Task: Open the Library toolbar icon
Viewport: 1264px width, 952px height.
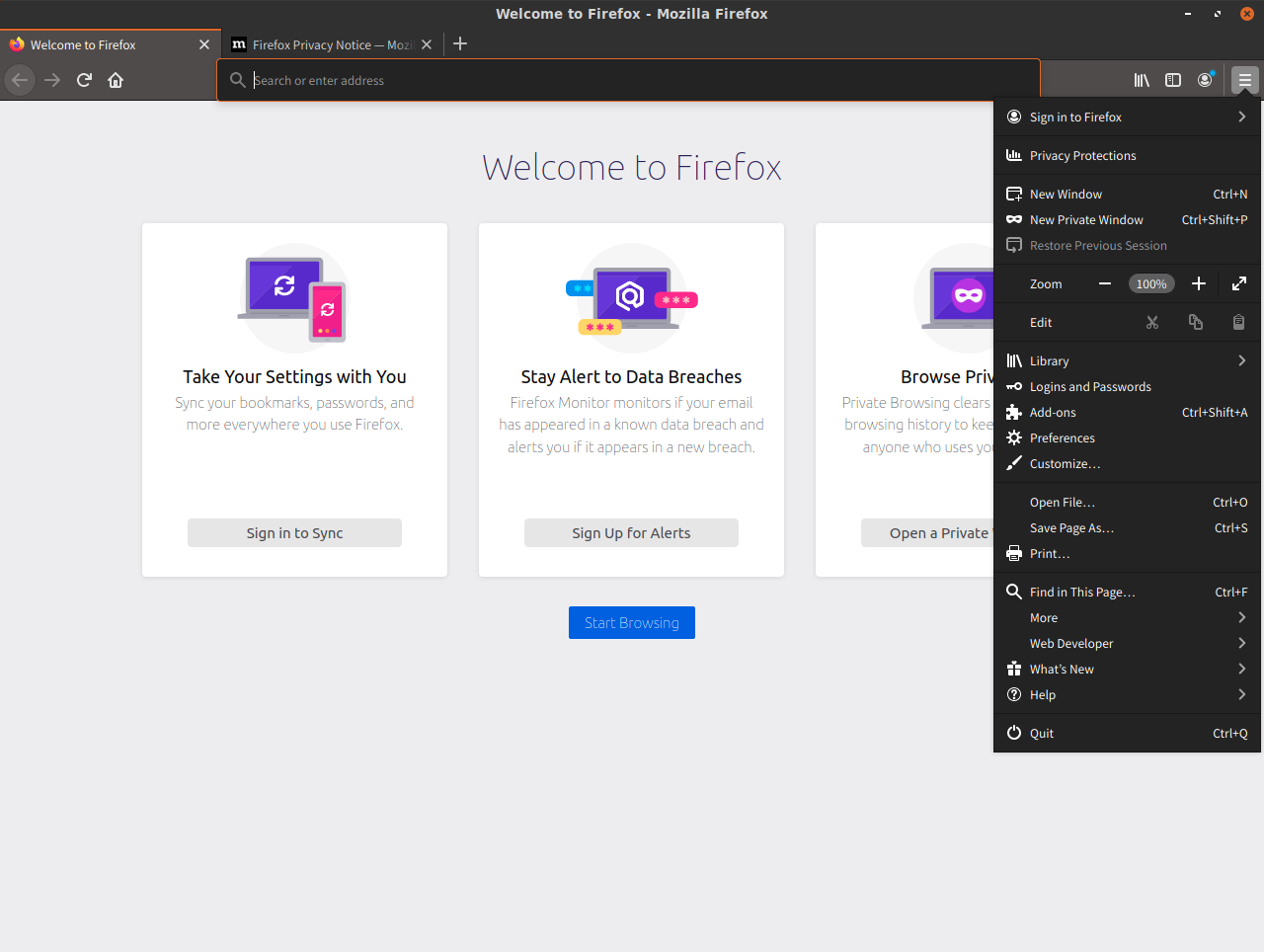Action: pyautogui.click(x=1142, y=80)
